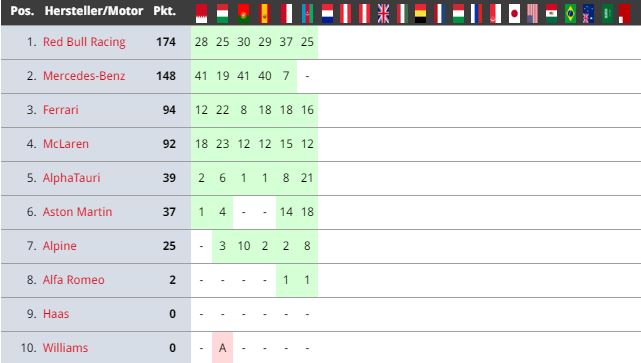Image resolution: width=641 pixels, height=363 pixels.
Task: Click the Belgium flag icon
Action: click(420, 13)
